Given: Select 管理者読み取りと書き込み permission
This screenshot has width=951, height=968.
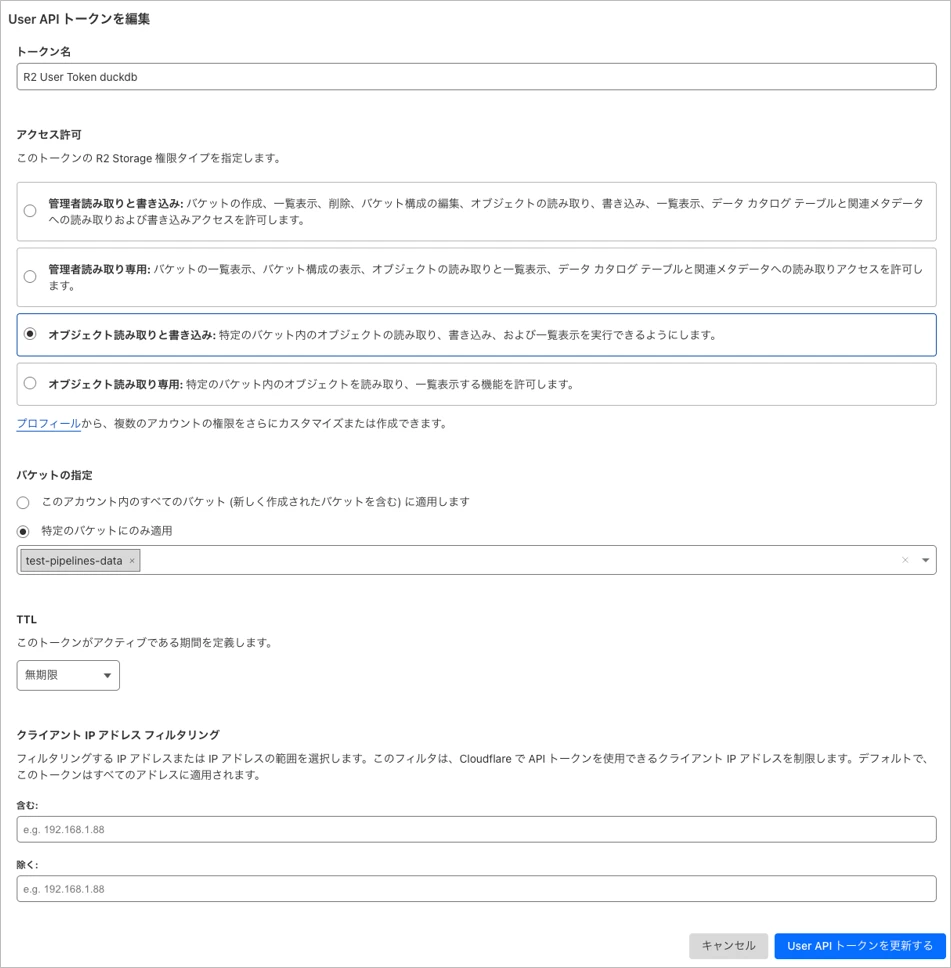Looking at the screenshot, I should tap(30, 211).
